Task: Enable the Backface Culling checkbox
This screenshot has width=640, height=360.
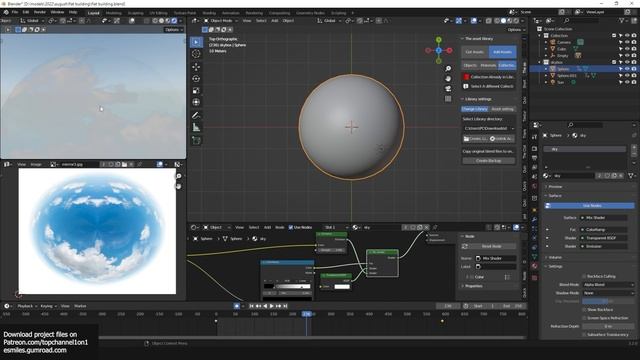Action: (584, 276)
